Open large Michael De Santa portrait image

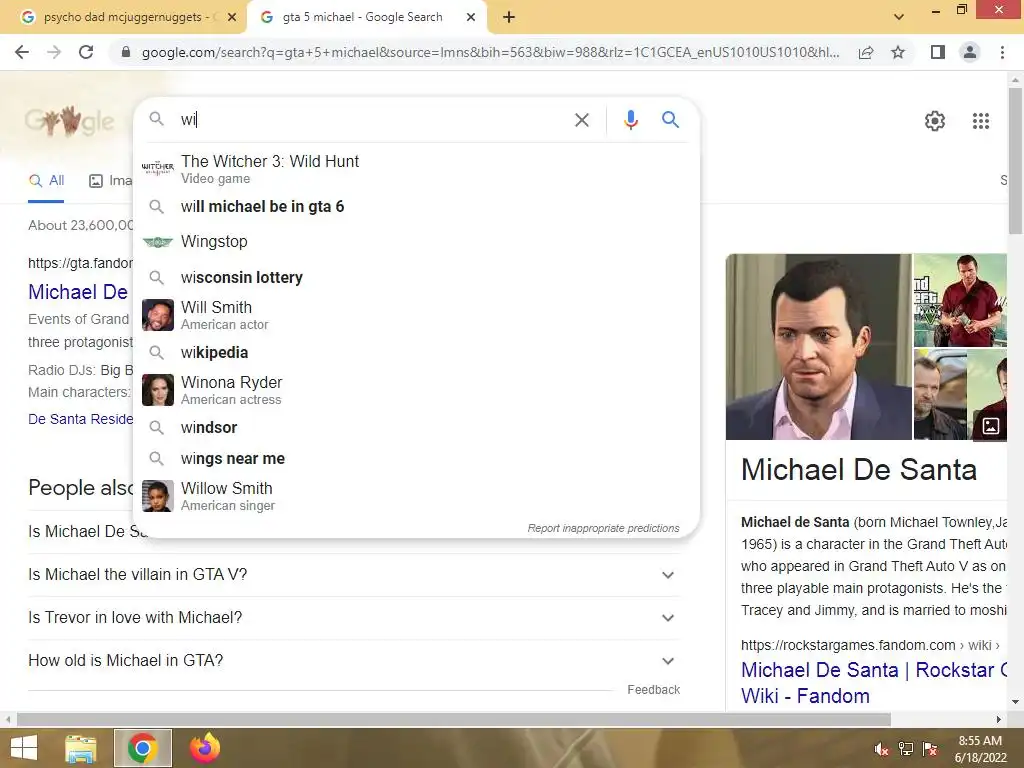[818, 347]
